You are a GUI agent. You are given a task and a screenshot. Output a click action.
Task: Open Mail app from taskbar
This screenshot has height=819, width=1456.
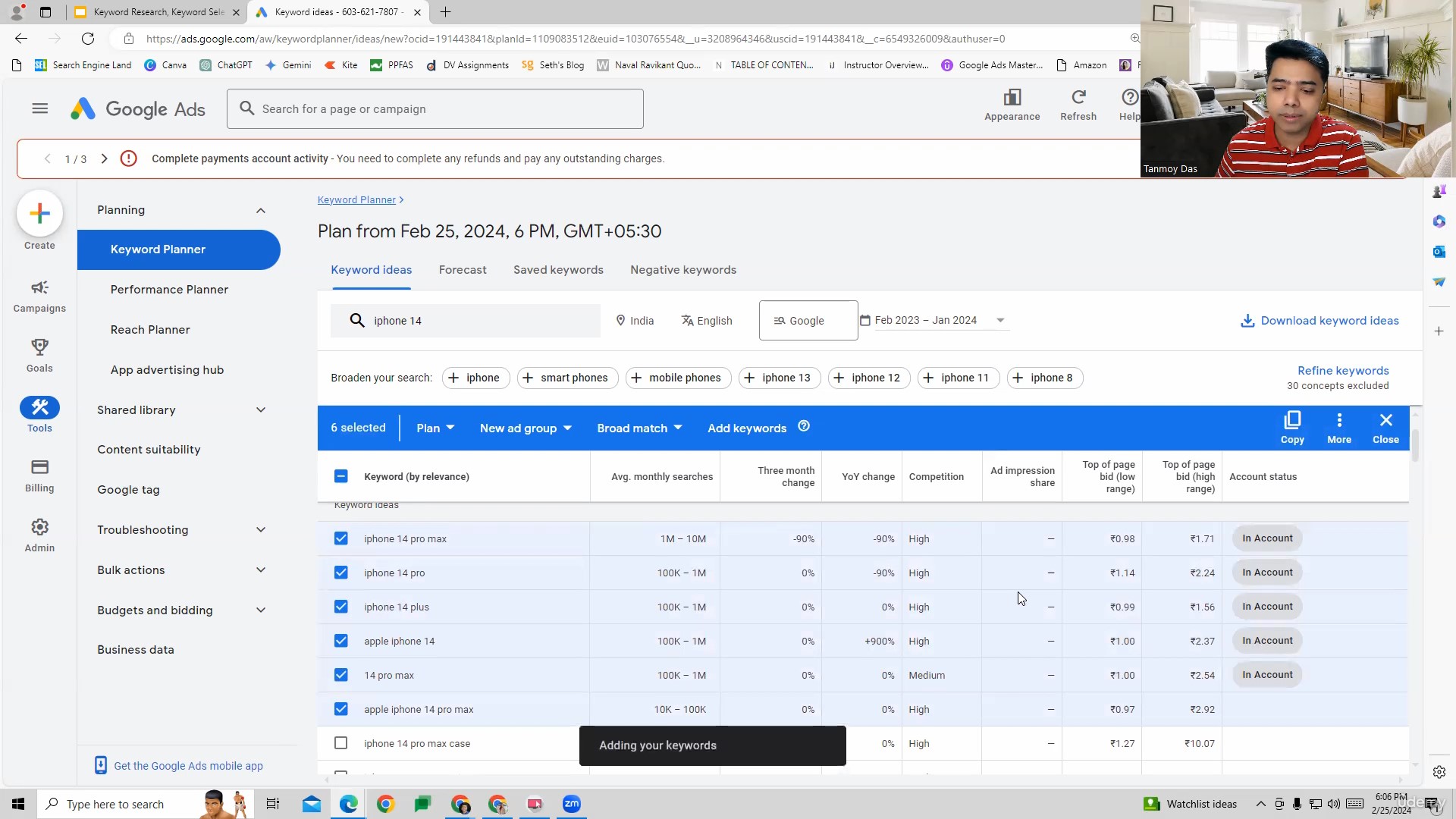point(312,804)
